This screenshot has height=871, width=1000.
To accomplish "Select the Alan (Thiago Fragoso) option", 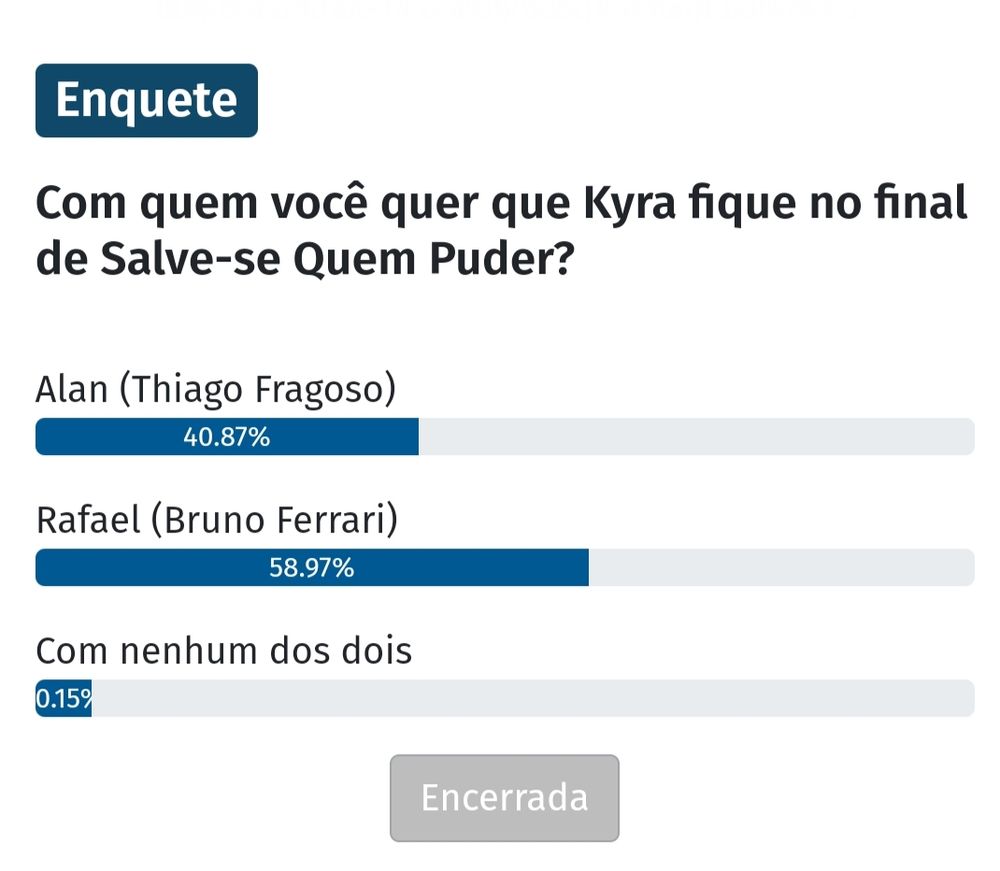I will 216,389.
